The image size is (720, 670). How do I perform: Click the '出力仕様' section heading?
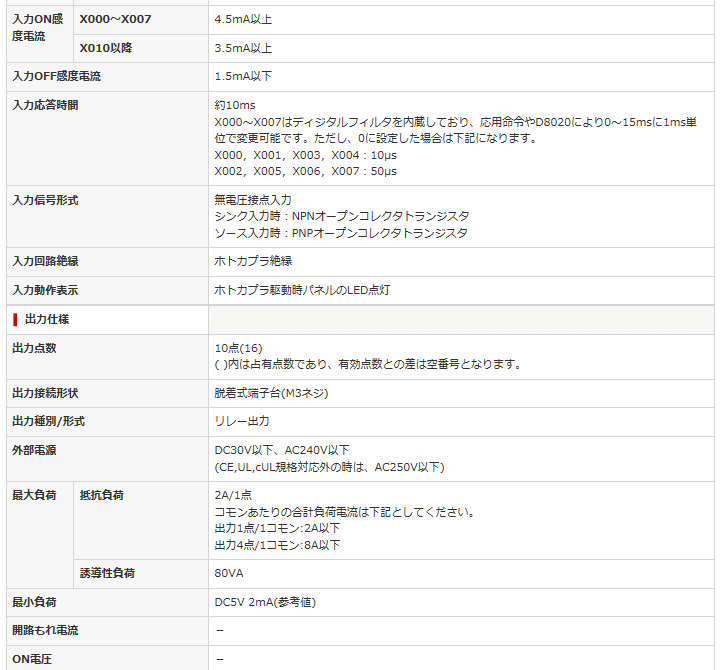[47, 319]
